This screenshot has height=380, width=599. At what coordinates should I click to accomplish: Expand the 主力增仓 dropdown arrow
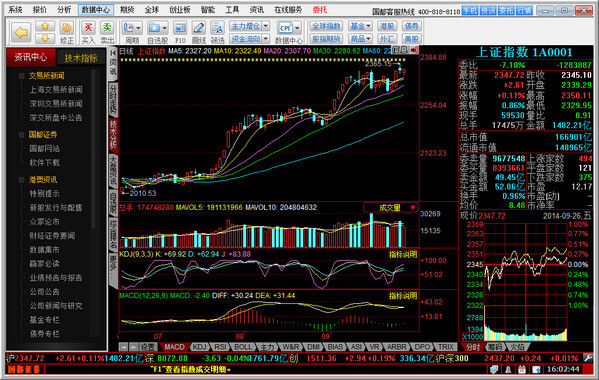(x=266, y=26)
